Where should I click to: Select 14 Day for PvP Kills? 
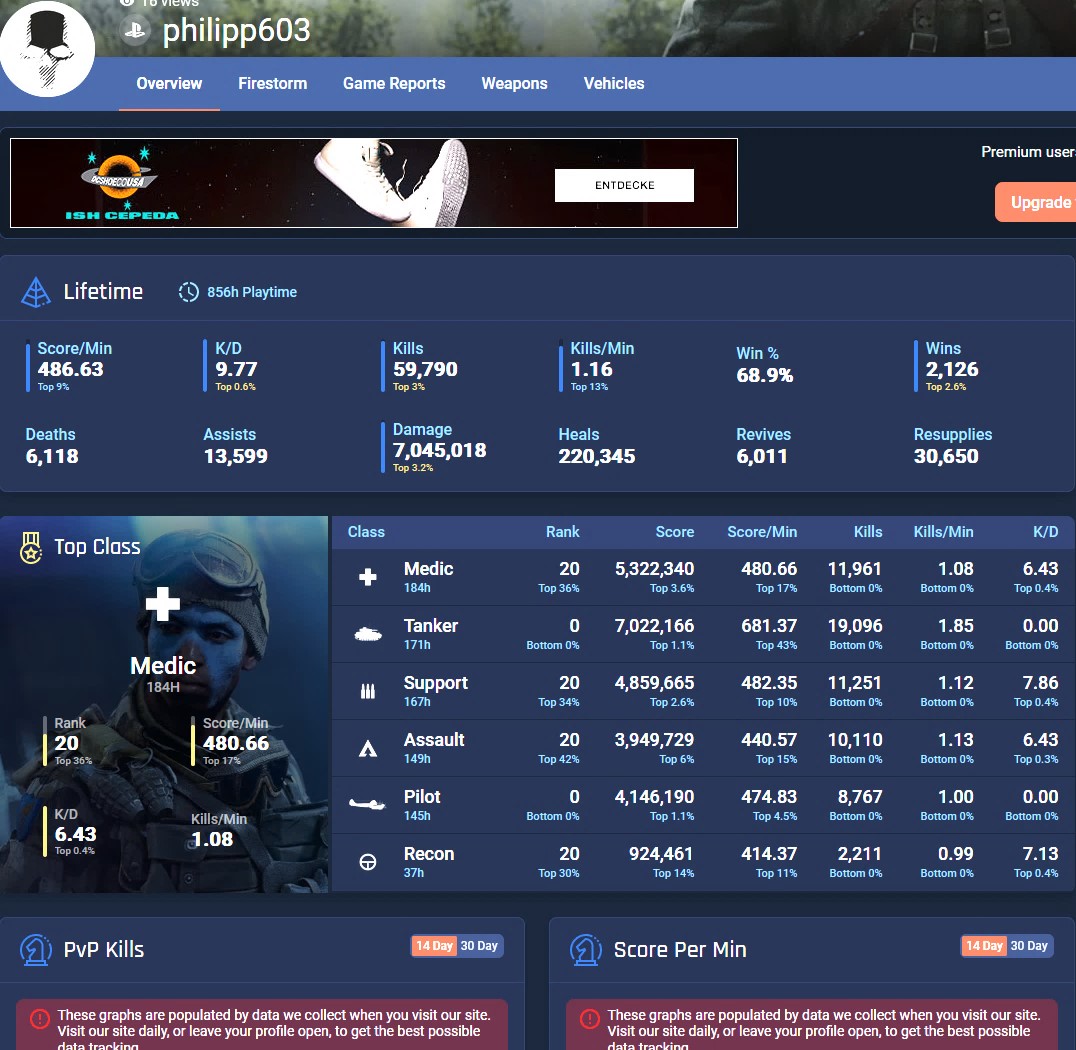434,945
